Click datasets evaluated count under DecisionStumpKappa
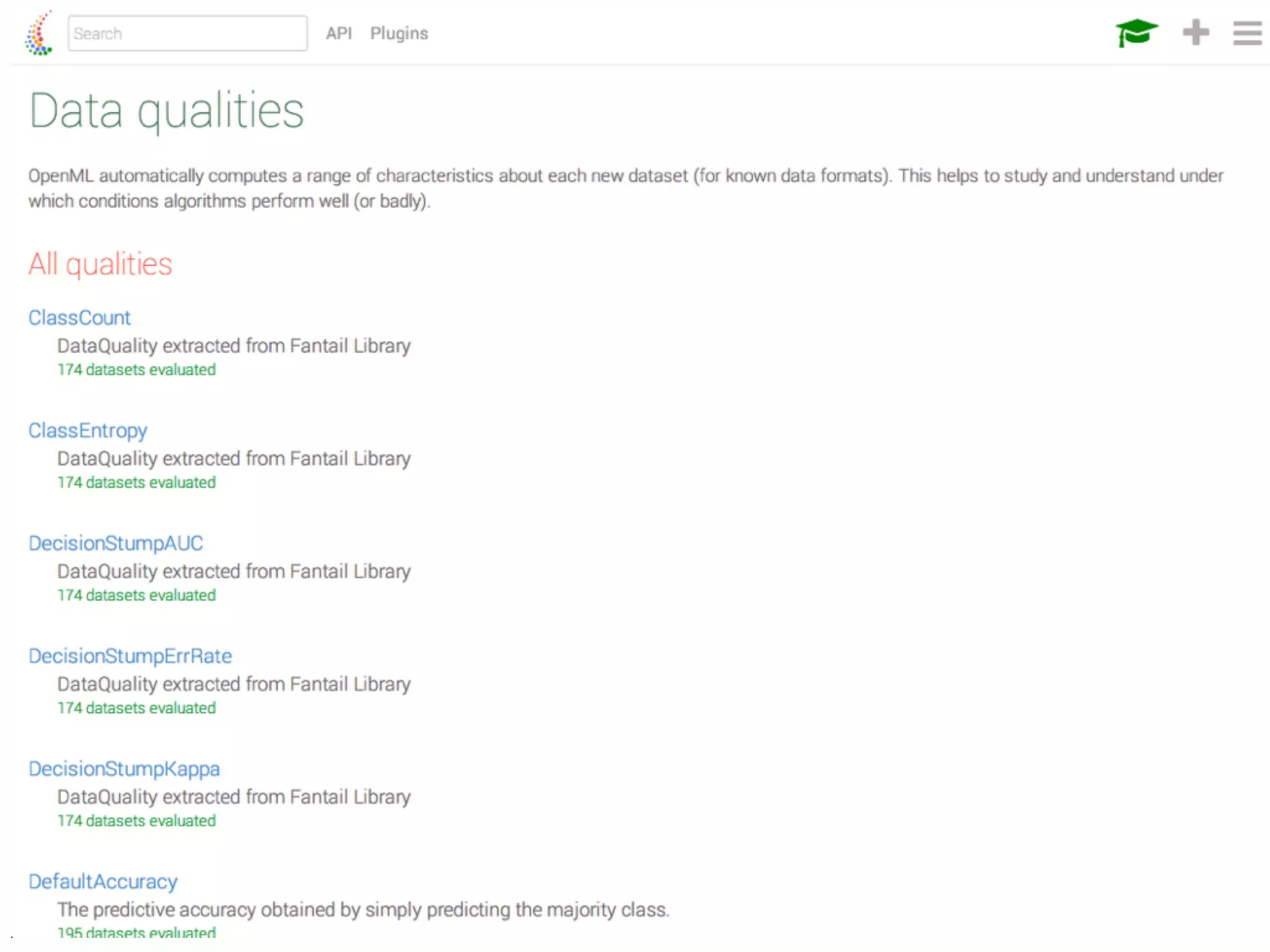This screenshot has height=952, width=1270. 136,821
